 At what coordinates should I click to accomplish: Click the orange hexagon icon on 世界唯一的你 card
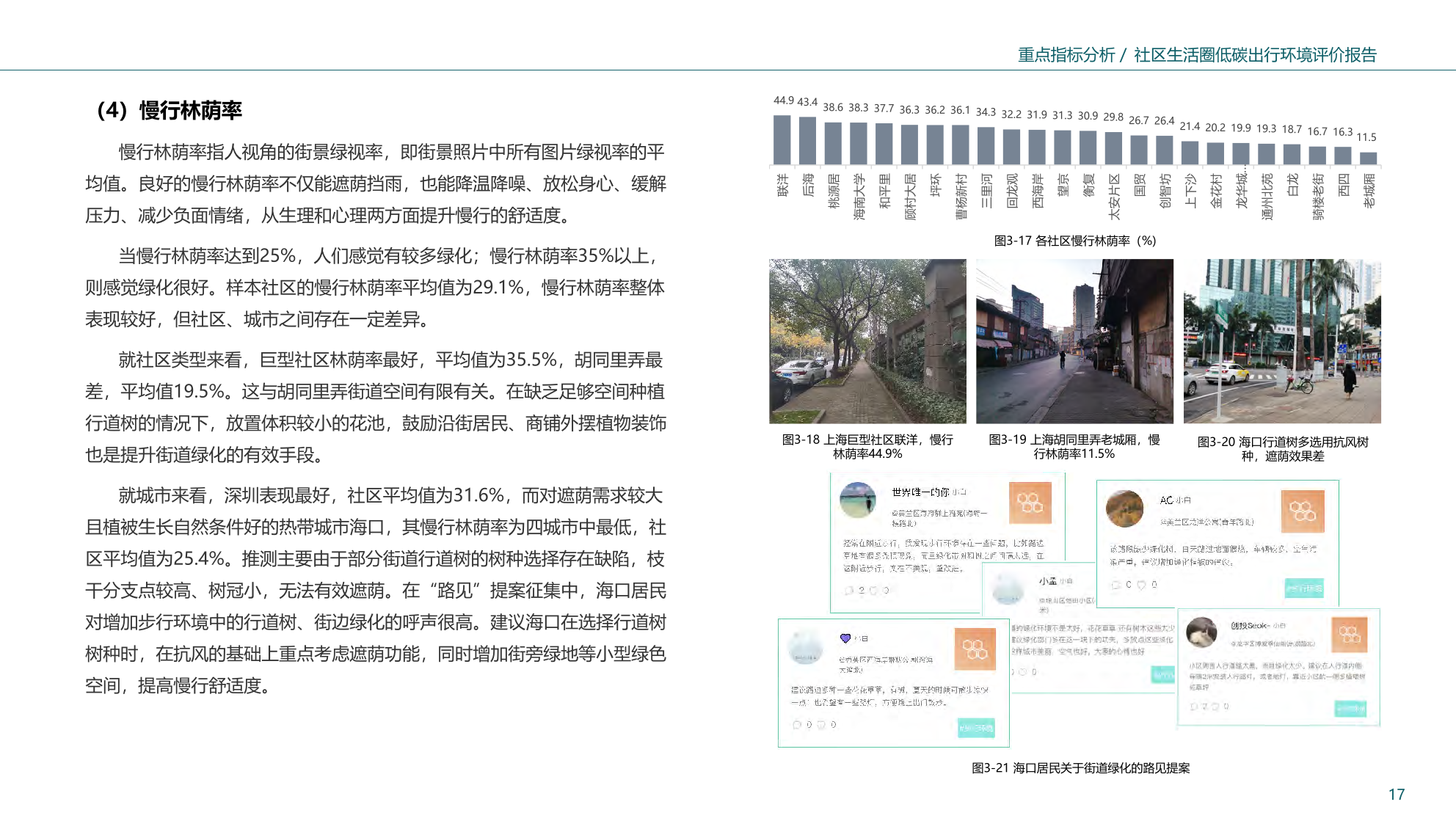(x=1030, y=503)
